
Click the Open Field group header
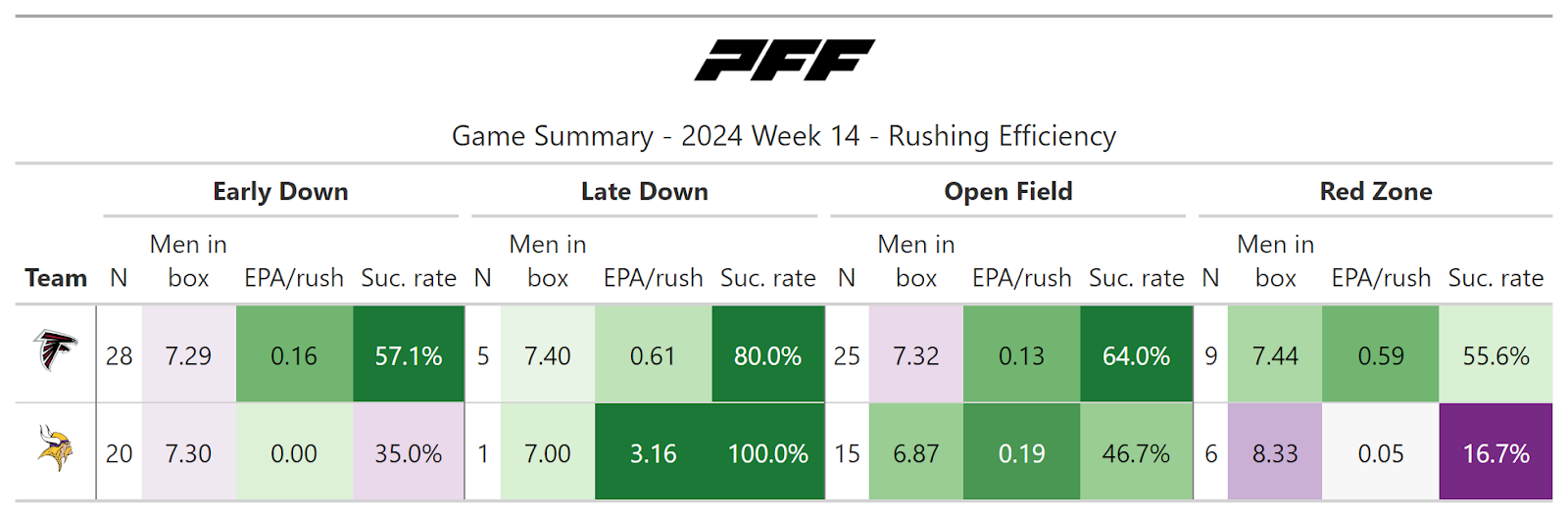click(1007, 192)
